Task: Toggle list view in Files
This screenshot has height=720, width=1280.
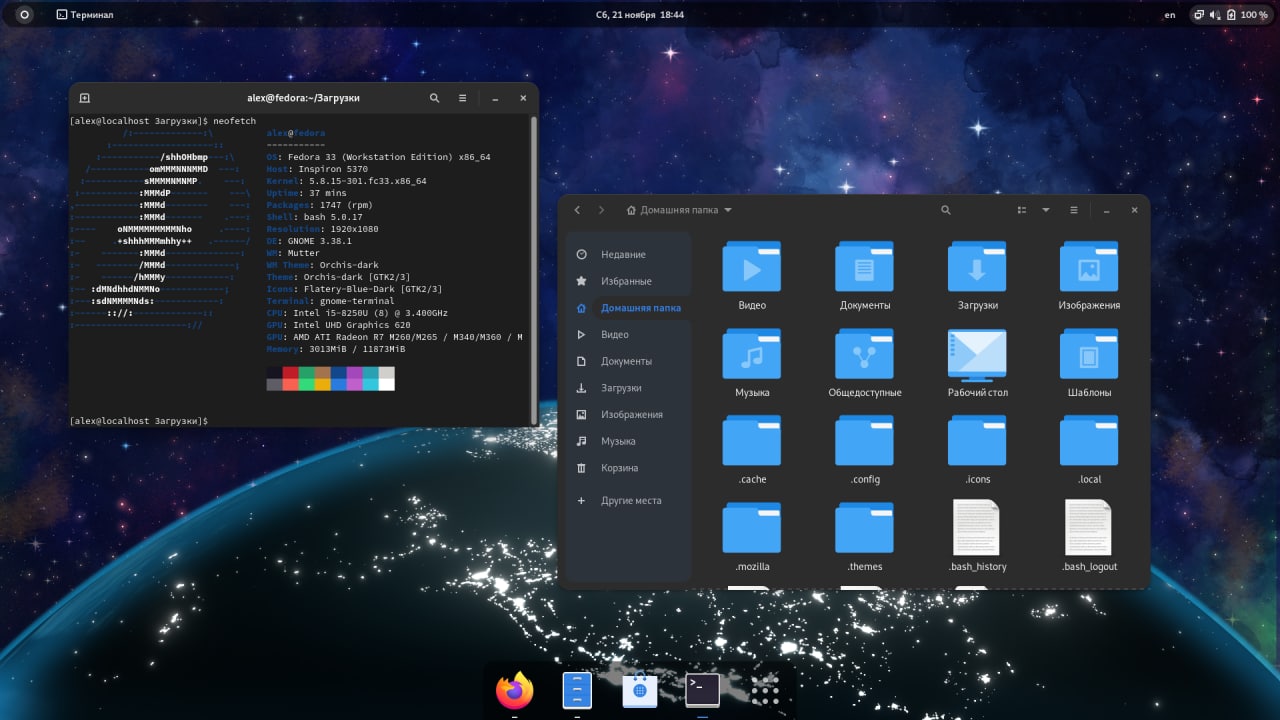Action: 1022,210
